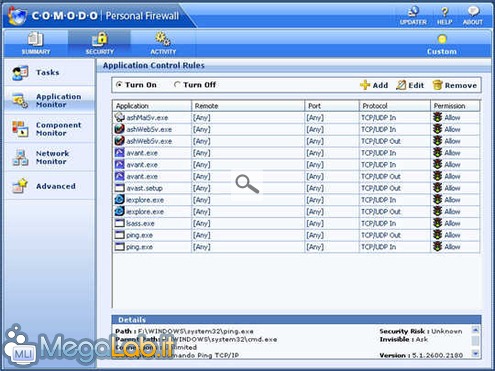
Task: Click the ping.exe icon in TCP/UDP In row
Action: point(119,247)
